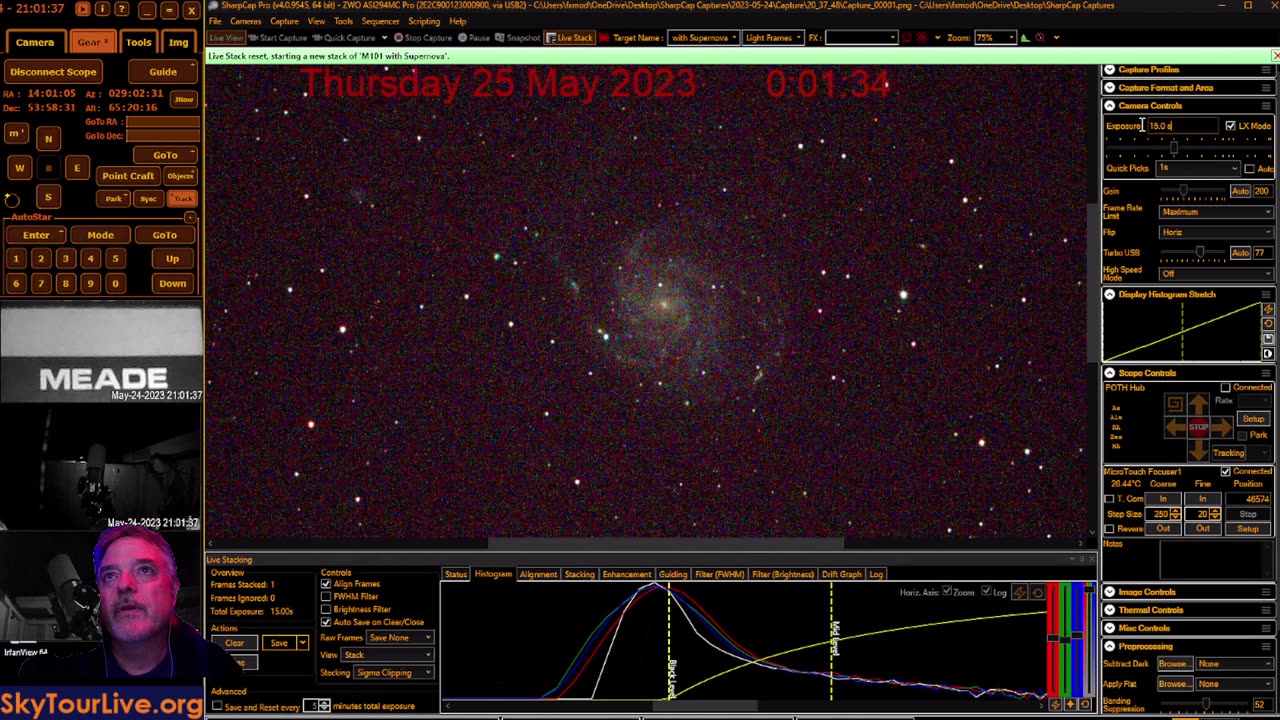Viewport: 1280px width, 720px height.
Task: Enable the FWHM Filter checkbox
Action: 326,597
